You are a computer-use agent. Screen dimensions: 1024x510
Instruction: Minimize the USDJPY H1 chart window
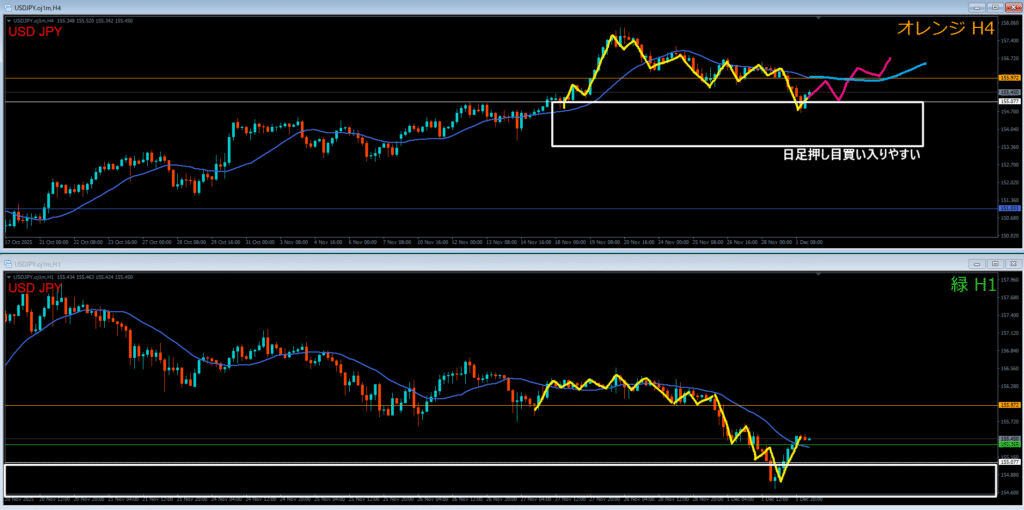click(978, 264)
